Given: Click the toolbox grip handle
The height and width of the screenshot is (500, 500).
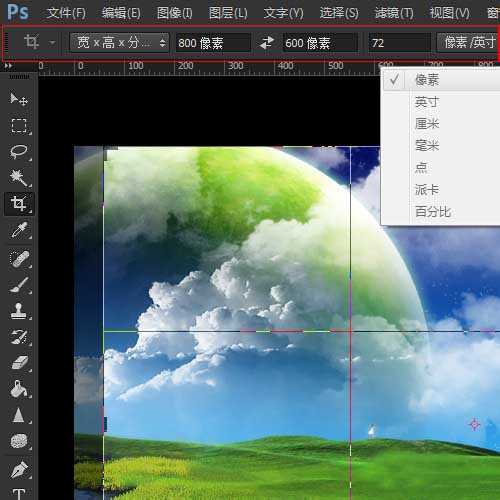Looking at the screenshot, I should [x=19, y=77].
